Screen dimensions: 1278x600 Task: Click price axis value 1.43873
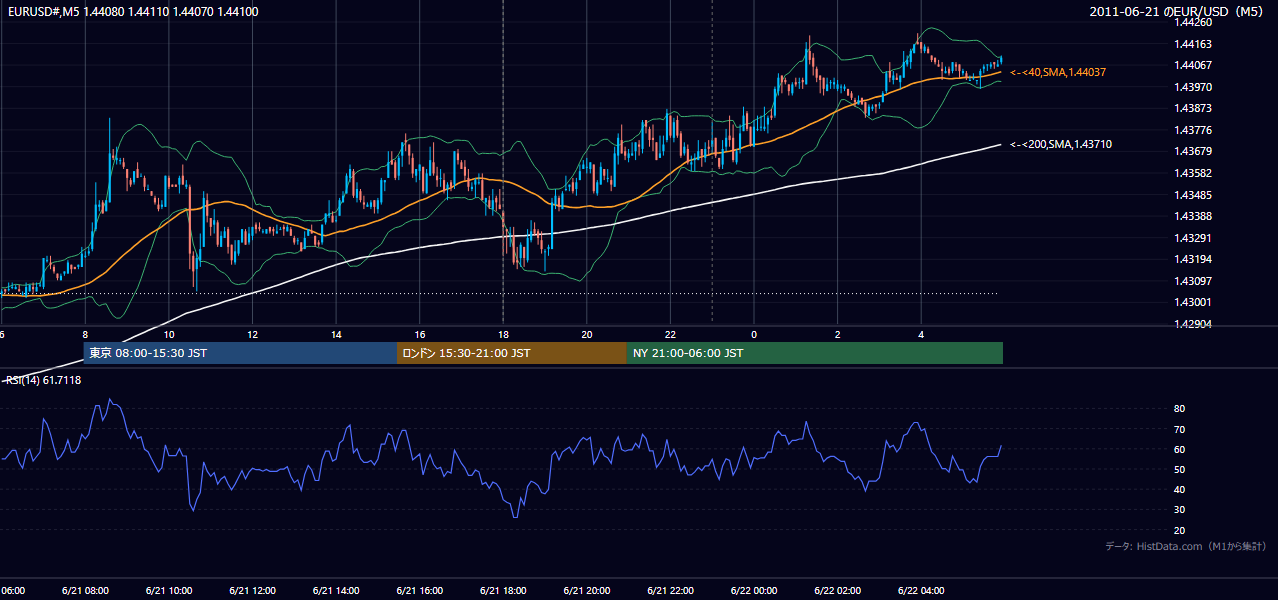[x=1195, y=108]
